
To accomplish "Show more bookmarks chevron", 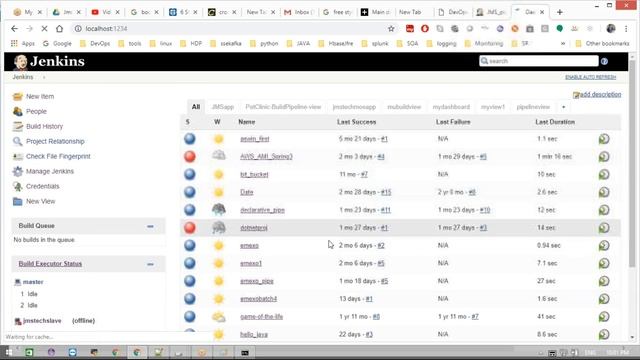I will (563, 43).
